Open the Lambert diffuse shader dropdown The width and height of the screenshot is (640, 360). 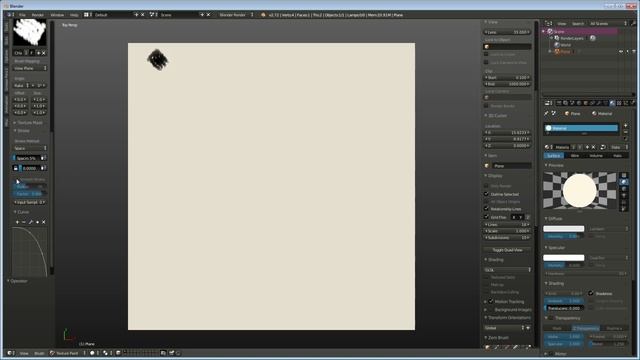click(608, 229)
